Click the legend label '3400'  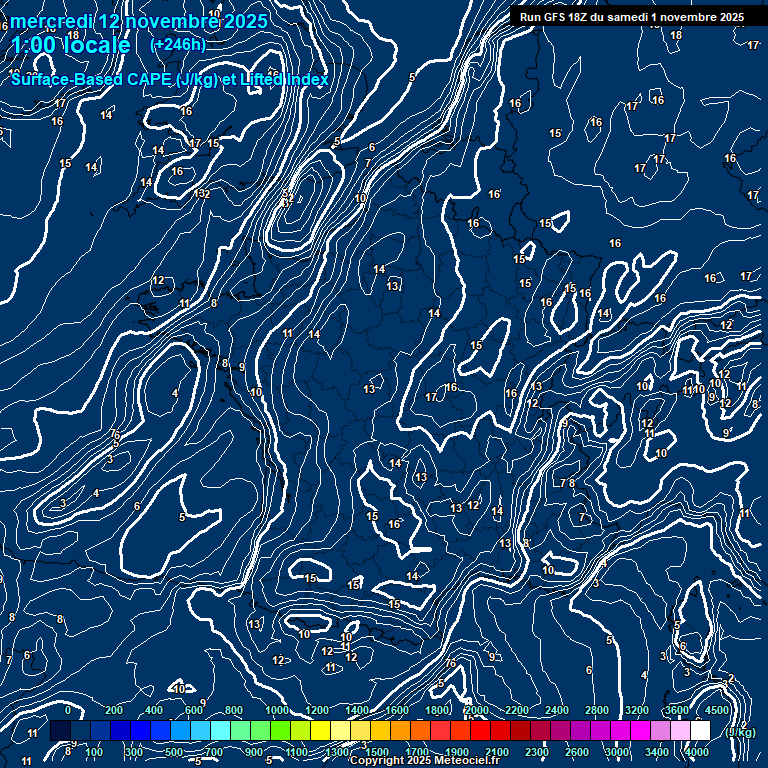657,752
